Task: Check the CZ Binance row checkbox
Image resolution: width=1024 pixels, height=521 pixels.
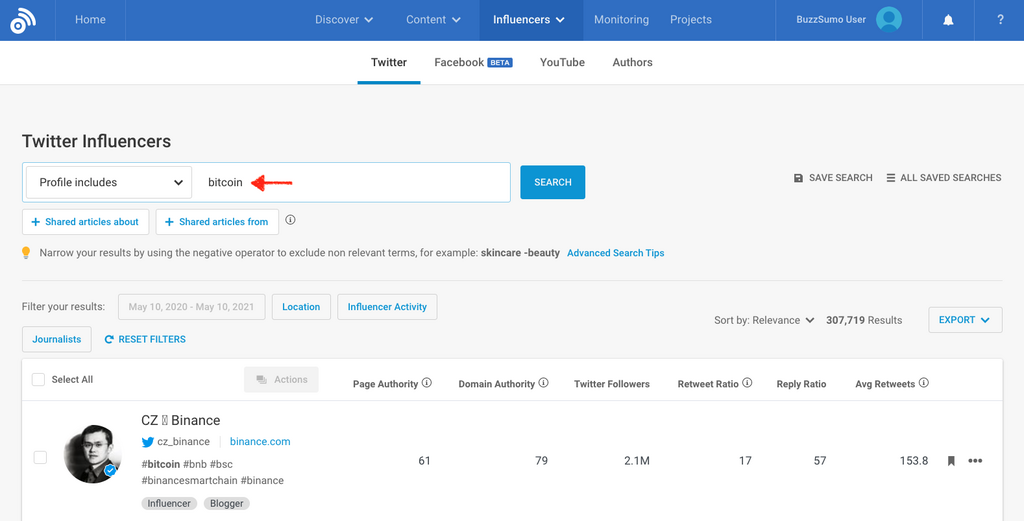Action: click(x=40, y=458)
